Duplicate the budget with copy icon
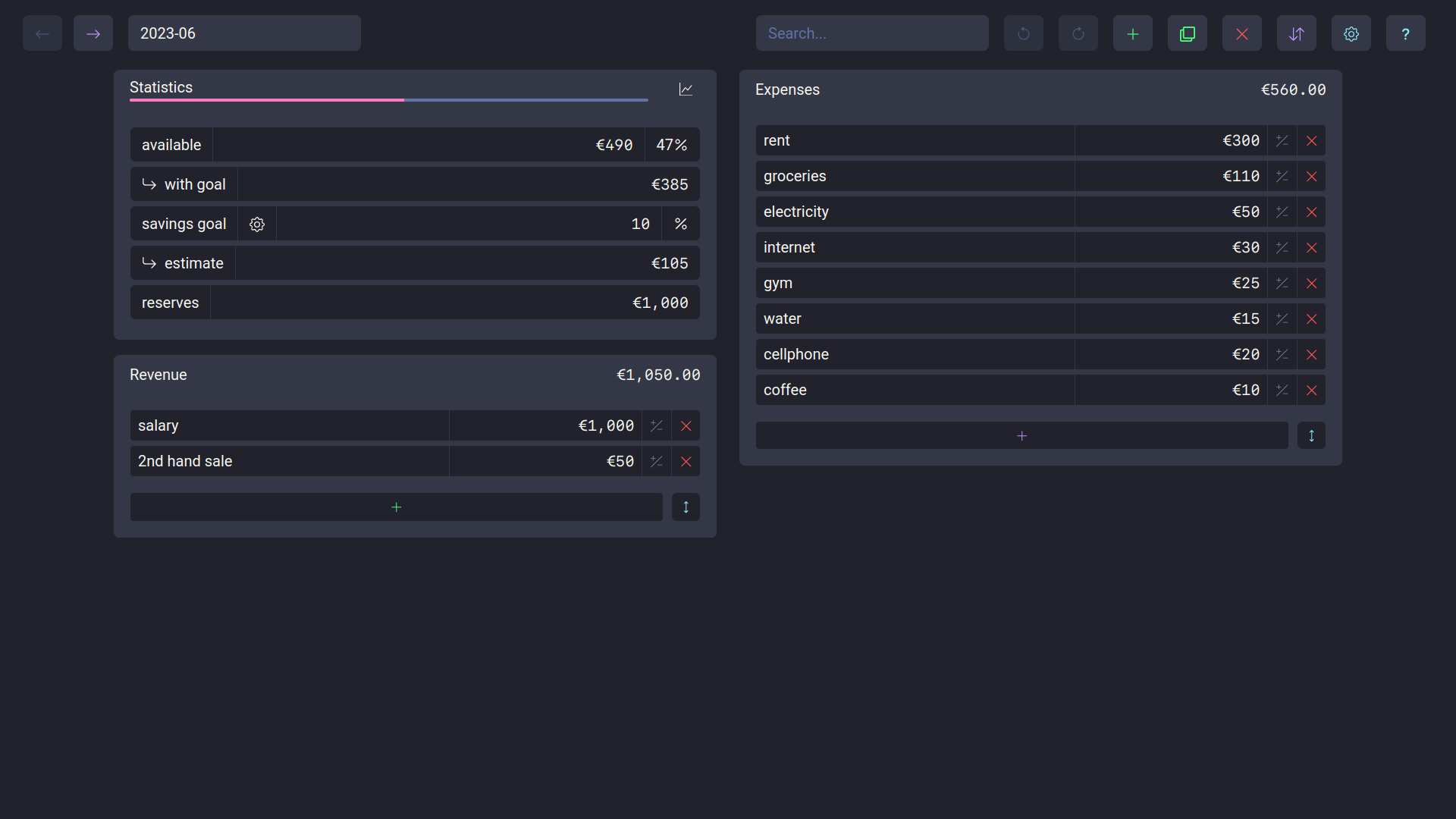 1188,33
